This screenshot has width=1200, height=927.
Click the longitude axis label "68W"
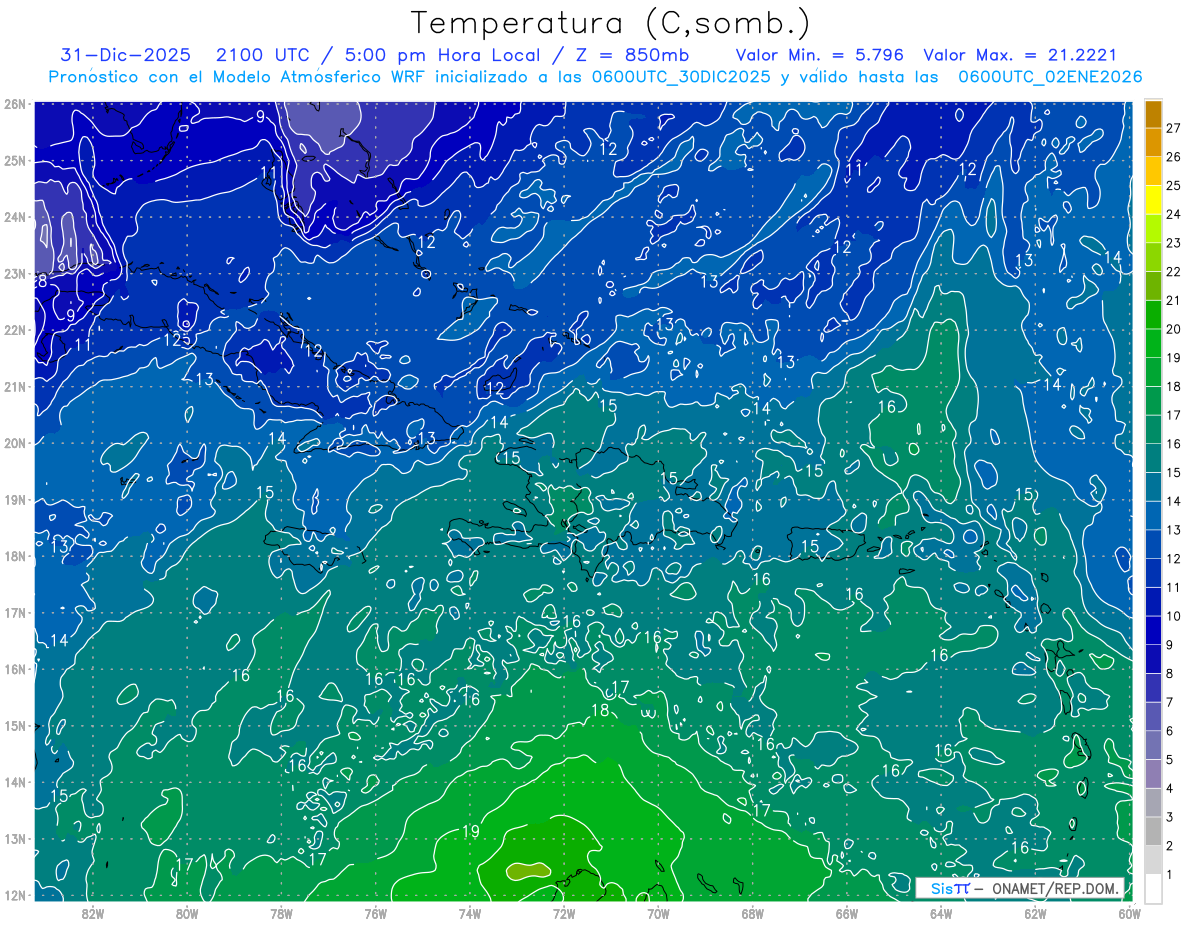coord(752,912)
